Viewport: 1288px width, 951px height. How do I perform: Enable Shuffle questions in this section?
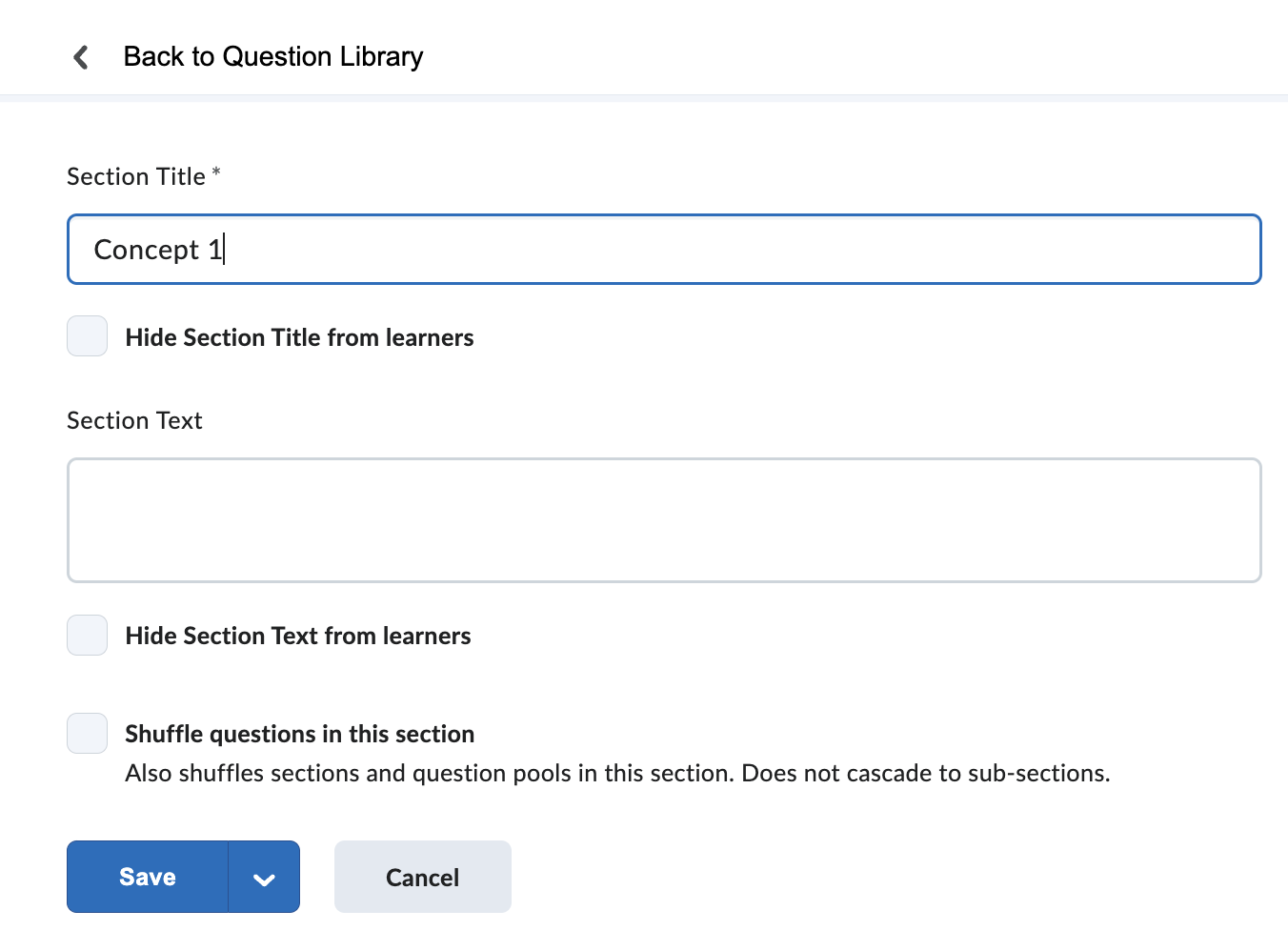pyautogui.click(x=87, y=733)
